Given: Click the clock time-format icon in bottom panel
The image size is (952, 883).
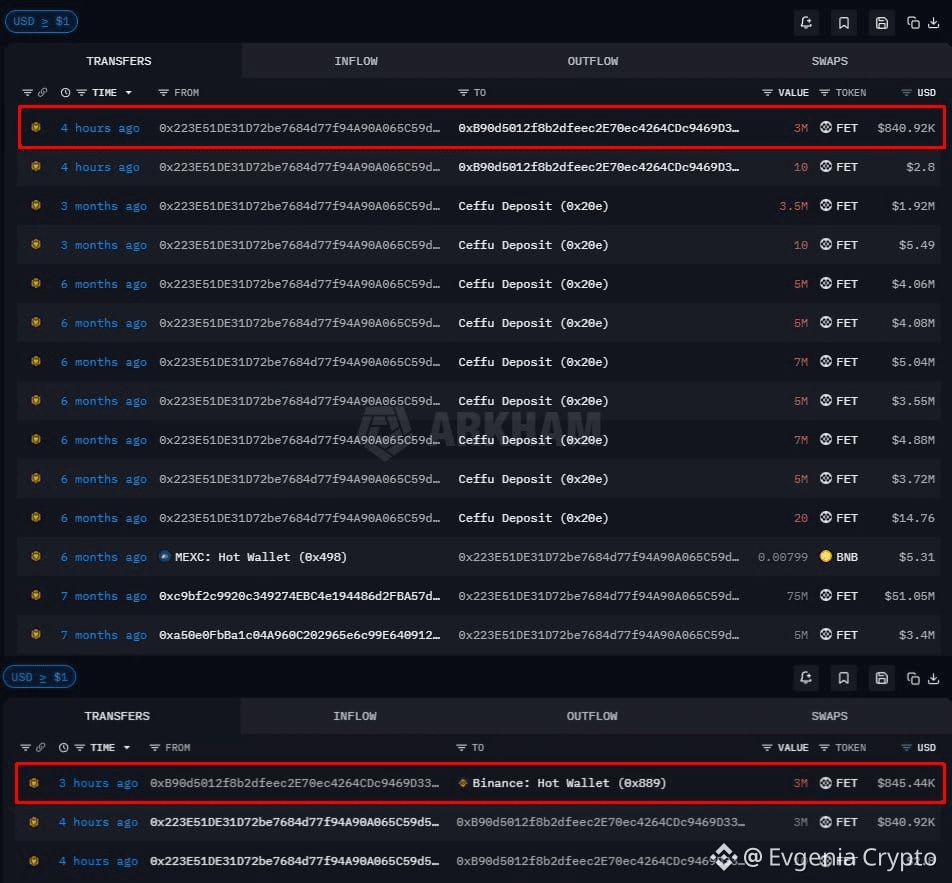Looking at the screenshot, I should [63, 748].
